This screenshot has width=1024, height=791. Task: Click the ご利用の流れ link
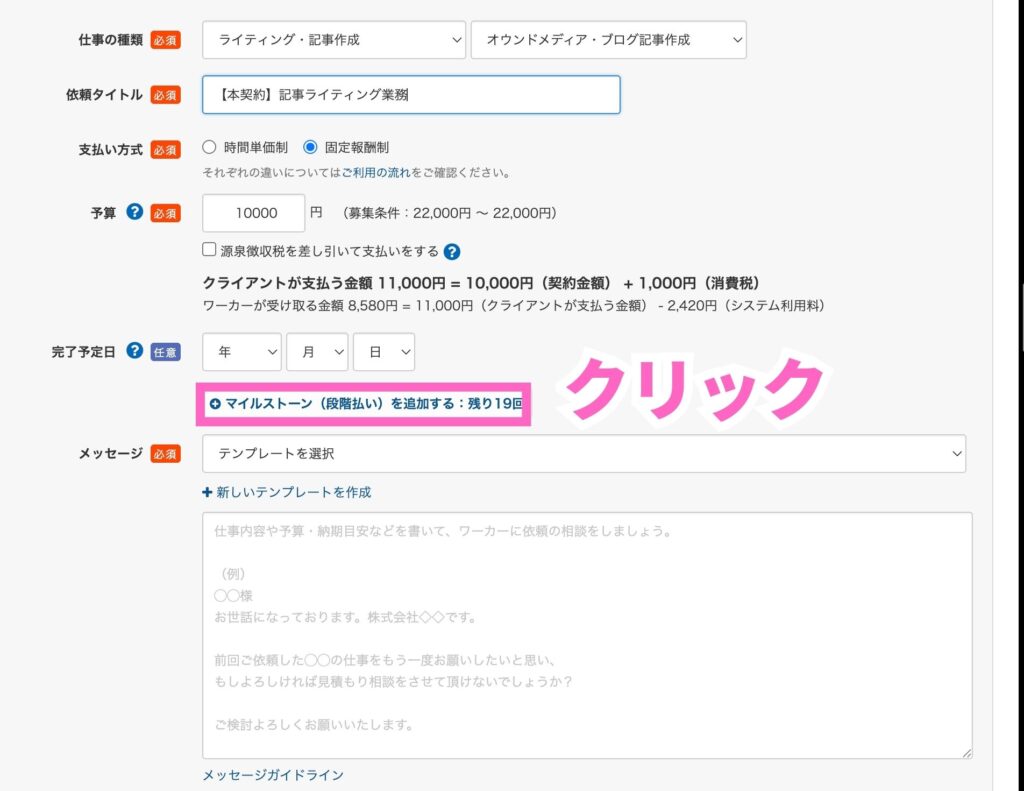coord(375,172)
